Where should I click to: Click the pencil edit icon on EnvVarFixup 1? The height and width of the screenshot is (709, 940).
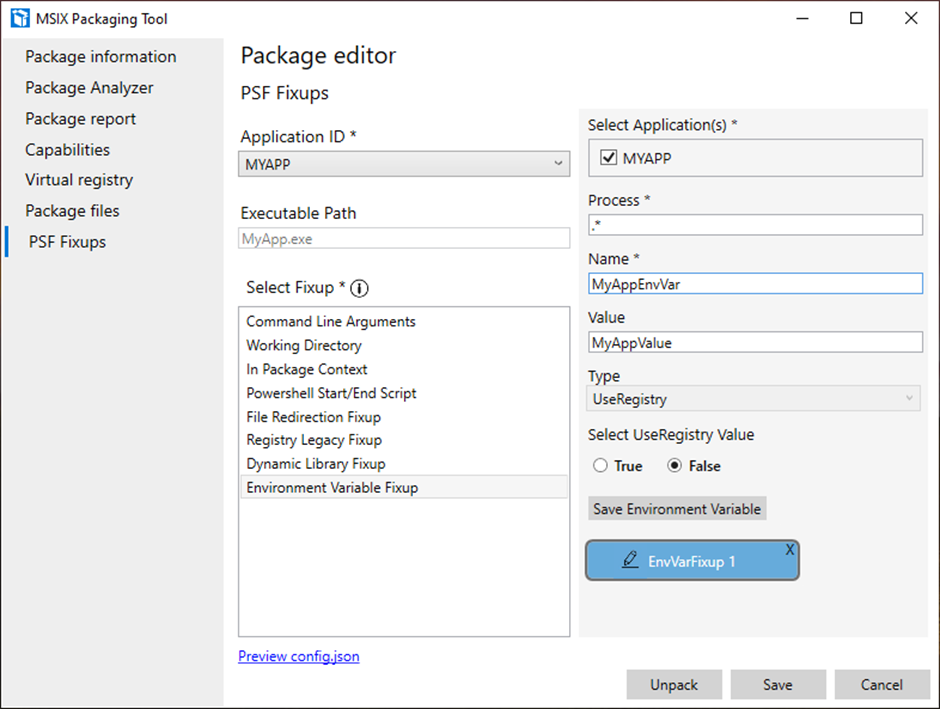click(630, 560)
